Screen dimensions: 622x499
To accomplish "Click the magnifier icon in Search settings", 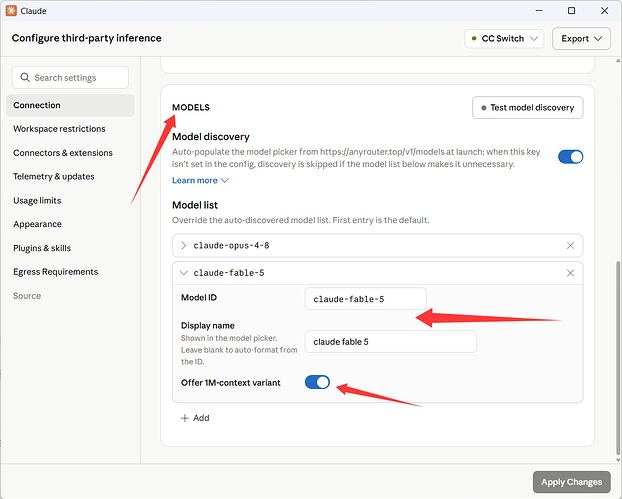I will click(x=25, y=77).
